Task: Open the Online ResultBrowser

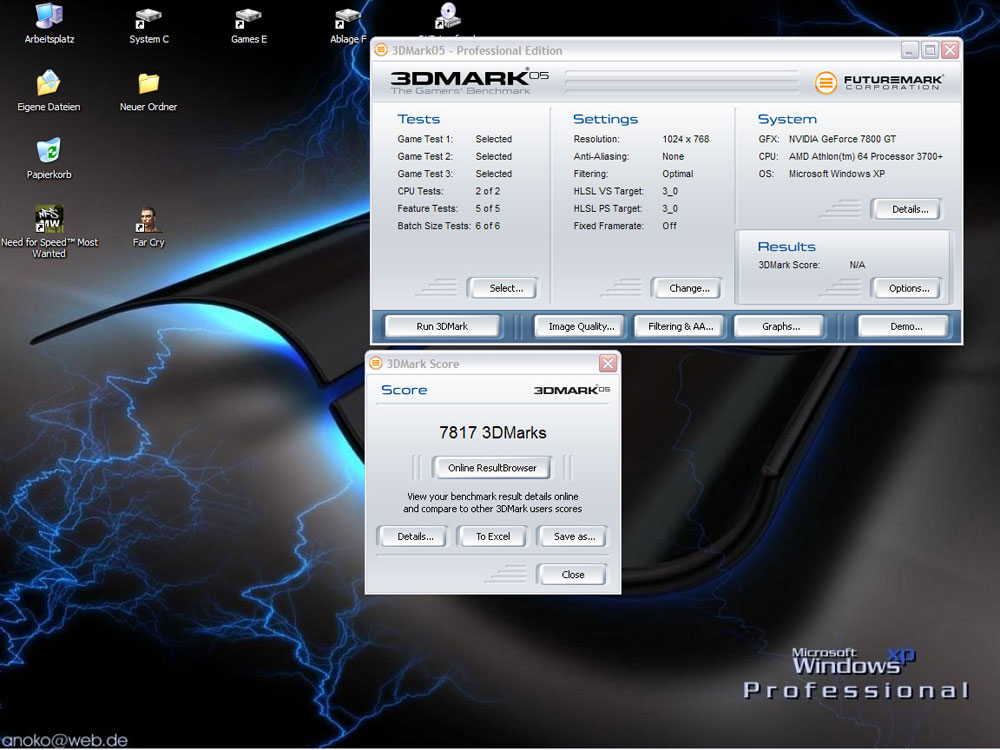Action: pos(492,468)
